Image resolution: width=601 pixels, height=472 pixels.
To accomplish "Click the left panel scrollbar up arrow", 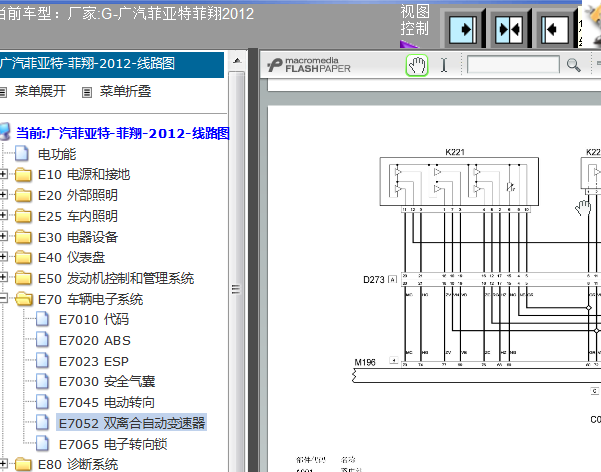I will click(x=237, y=61).
